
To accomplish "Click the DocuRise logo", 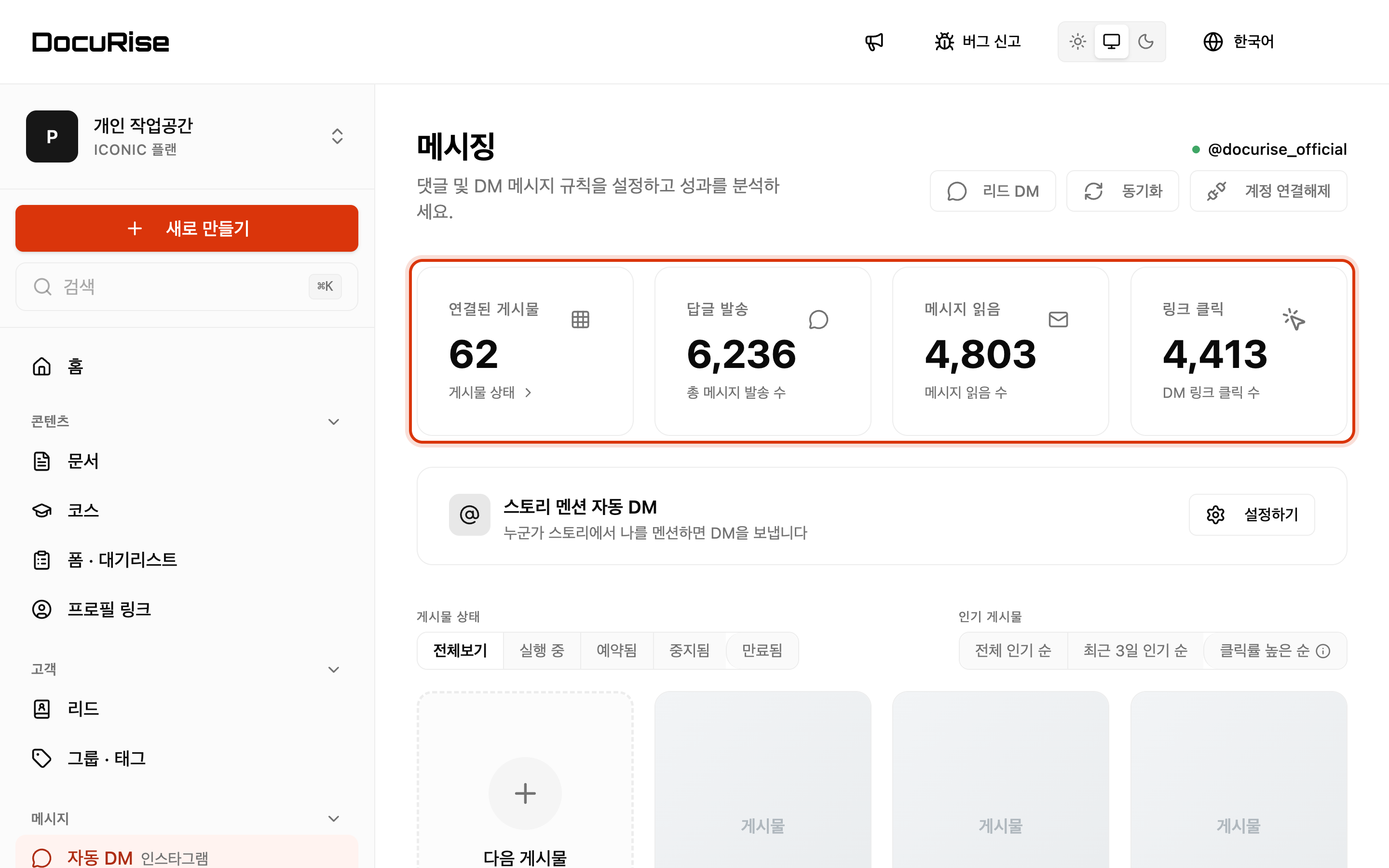I will tap(100, 42).
